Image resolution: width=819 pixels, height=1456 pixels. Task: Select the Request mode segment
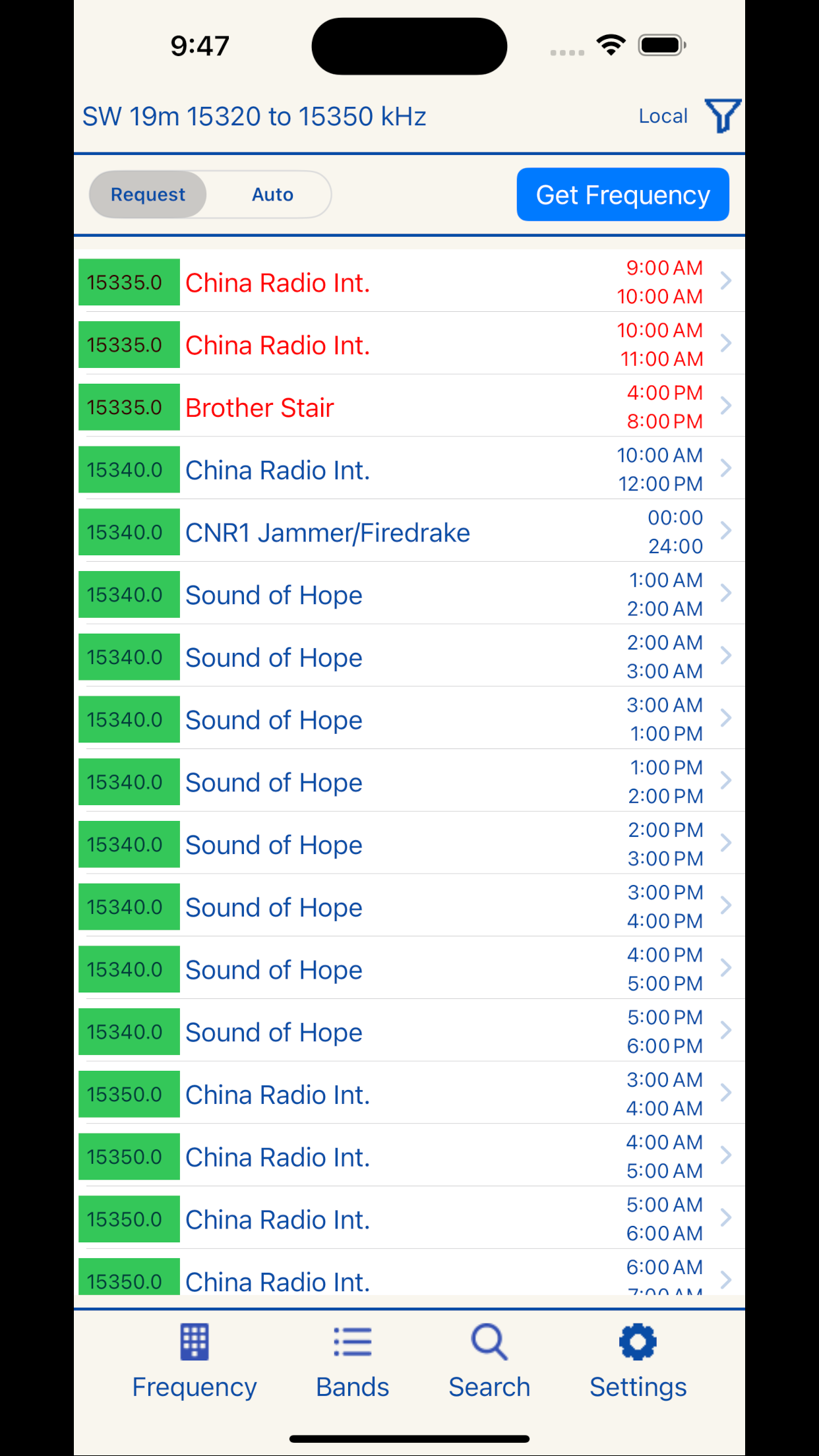coord(148,195)
